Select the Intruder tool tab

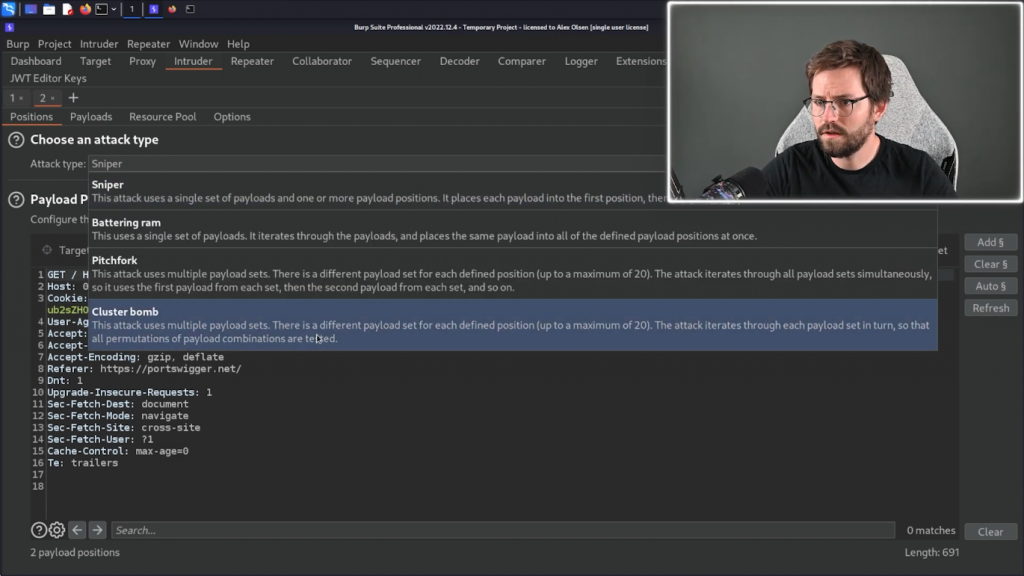(x=193, y=61)
